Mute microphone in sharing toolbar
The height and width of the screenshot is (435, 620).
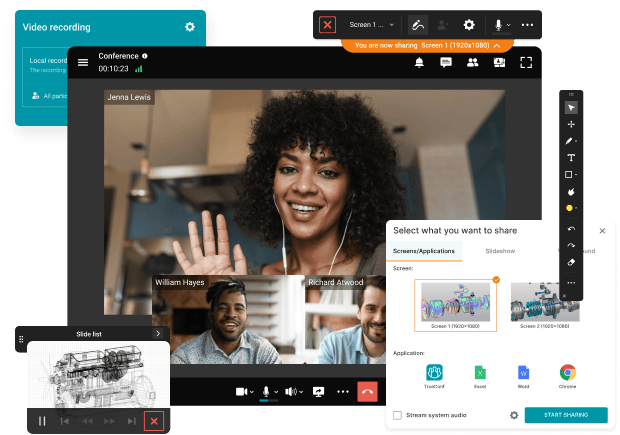[499, 25]
